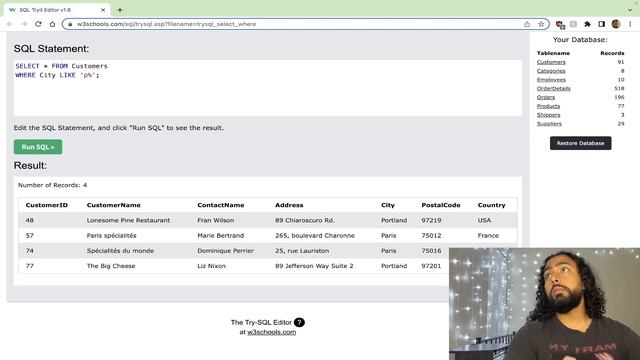The image size is (640, 360).
Task: Click the browser forward arrow
Action: (24, 24)
